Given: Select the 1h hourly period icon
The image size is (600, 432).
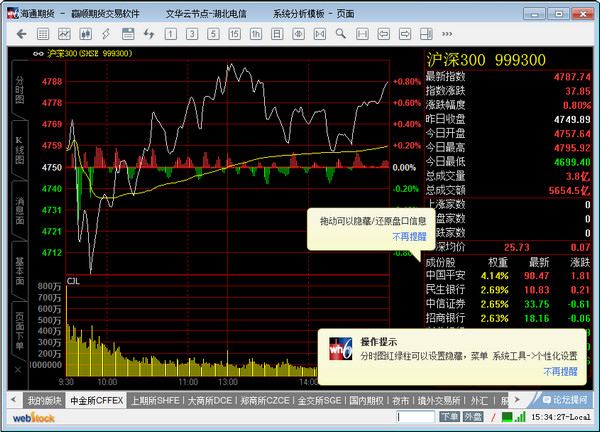Looking at the screenshot, I should coord(256,34).
